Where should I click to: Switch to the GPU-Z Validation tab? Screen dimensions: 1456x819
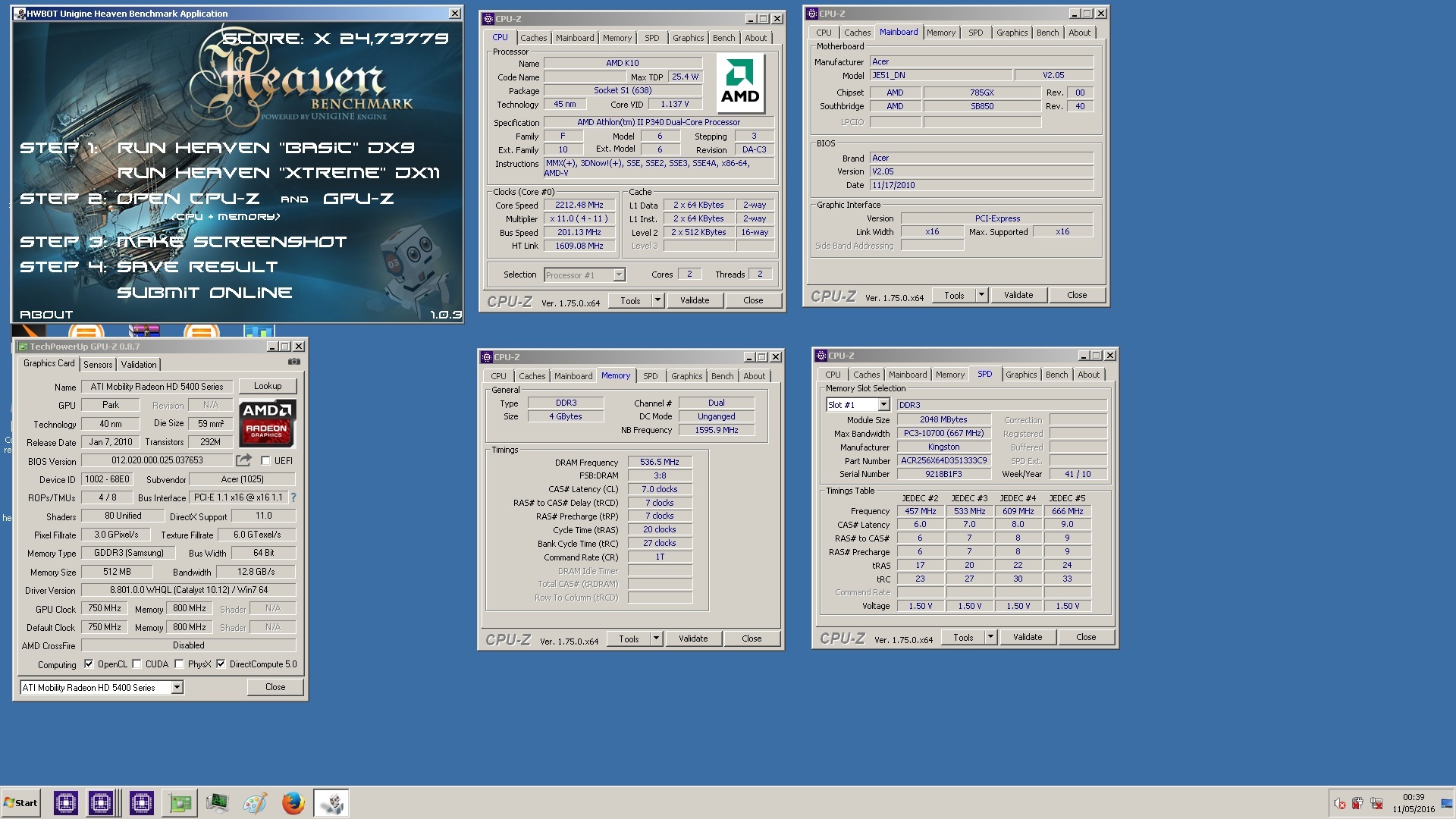click(139, 365)
